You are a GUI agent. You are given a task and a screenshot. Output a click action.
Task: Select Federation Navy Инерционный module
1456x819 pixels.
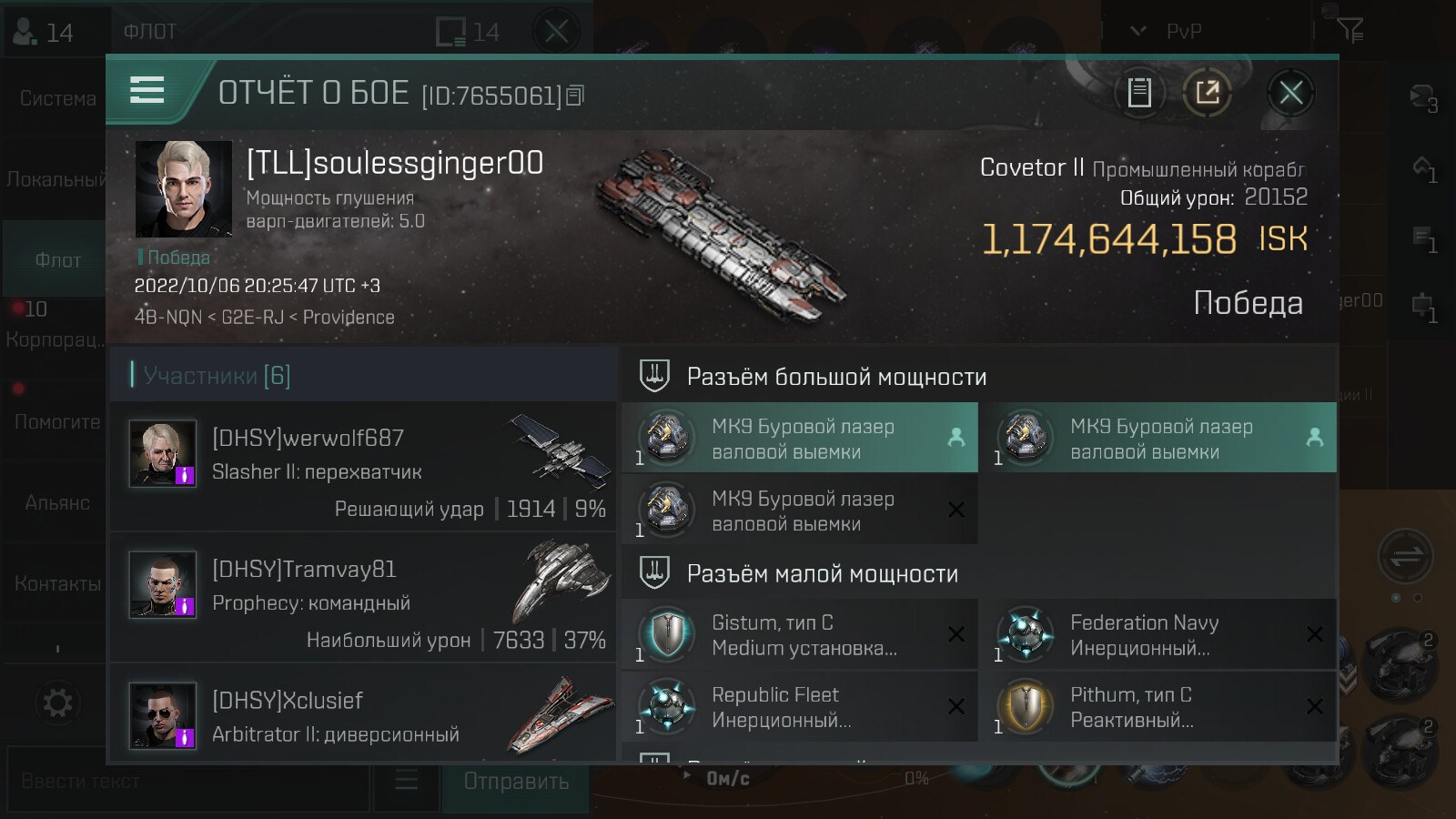point(1158,634)
